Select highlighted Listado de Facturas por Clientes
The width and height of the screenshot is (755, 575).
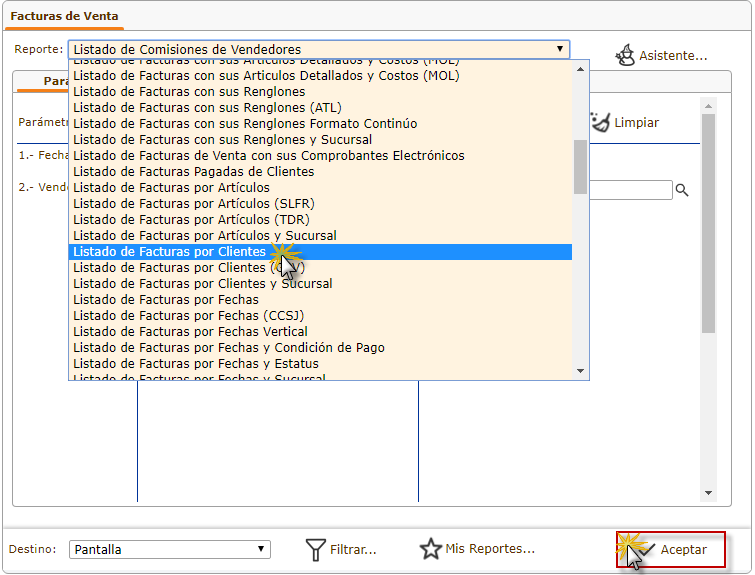click(320, 251)
